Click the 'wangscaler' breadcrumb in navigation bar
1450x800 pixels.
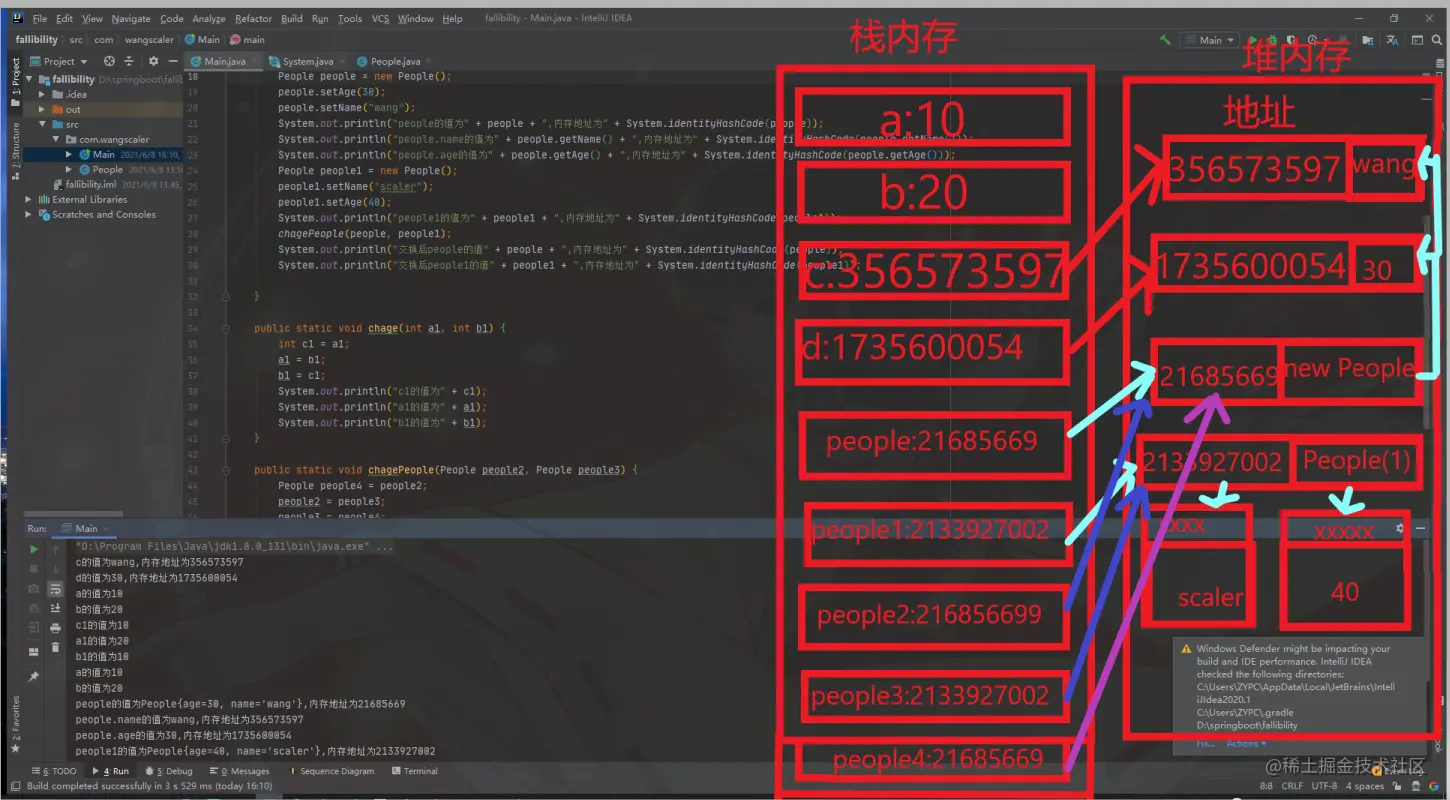coord(148,40)
